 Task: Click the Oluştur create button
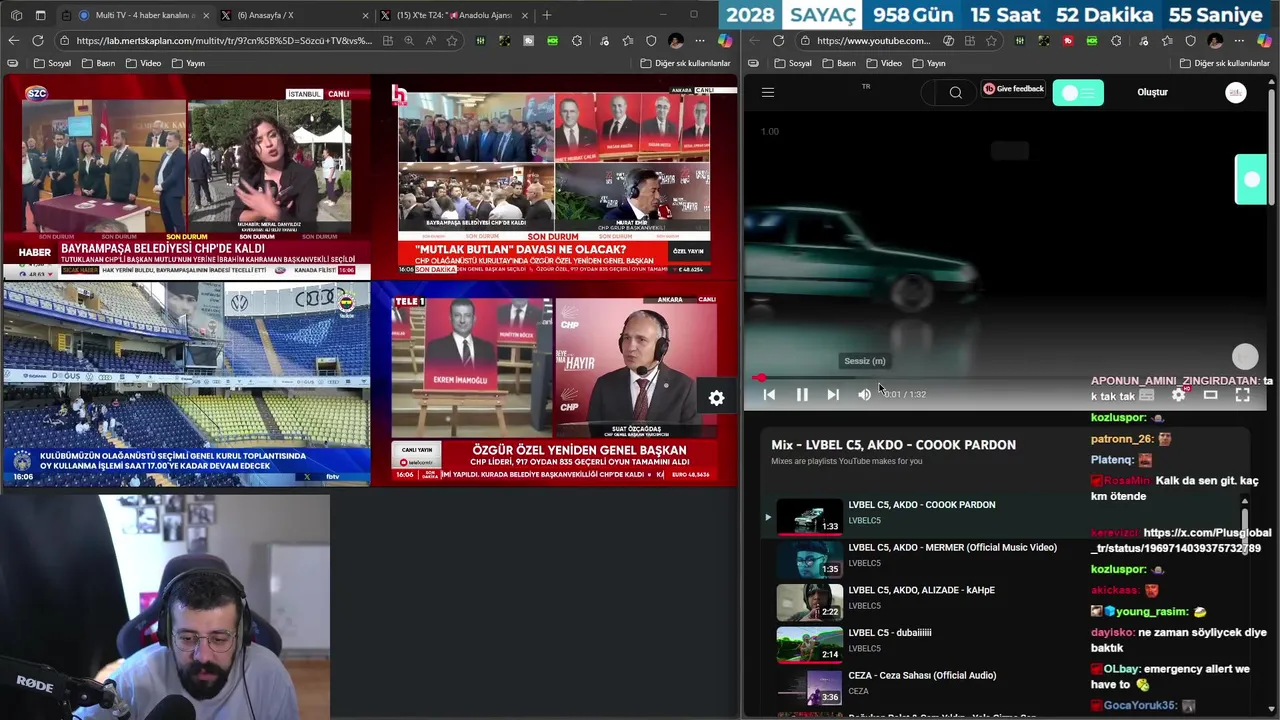point(1152,92)
